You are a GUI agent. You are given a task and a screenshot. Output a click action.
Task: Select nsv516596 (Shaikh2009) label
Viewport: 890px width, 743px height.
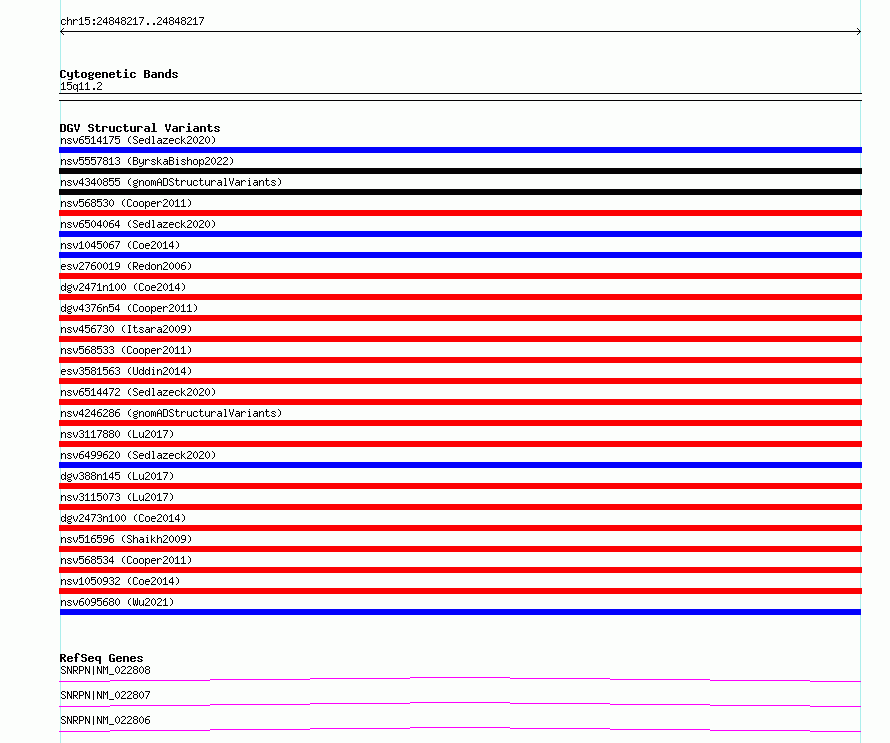pos(126,539)
